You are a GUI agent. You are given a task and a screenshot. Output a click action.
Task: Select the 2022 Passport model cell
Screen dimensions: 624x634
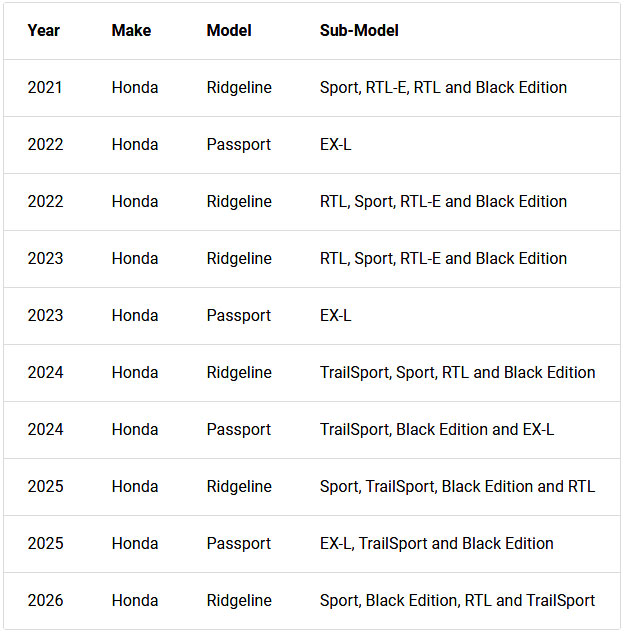239,145
